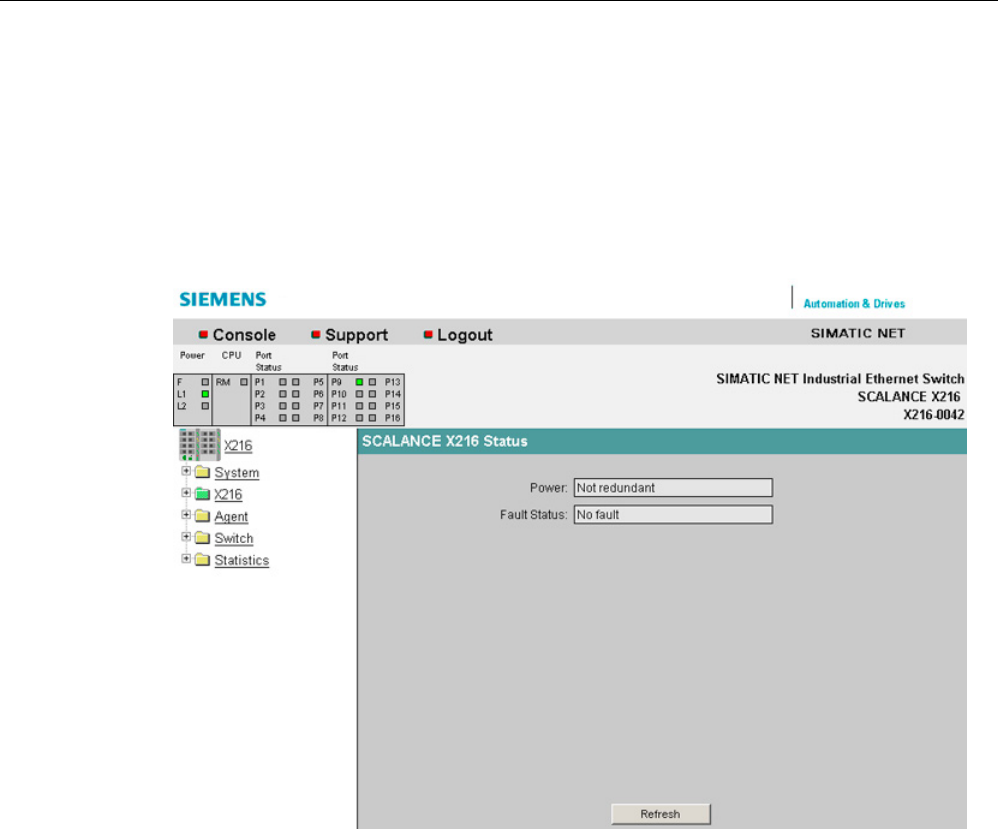Screen dimensions: 998x829
Task: Click the P13 port status LED
Action: click(x=372, y=382)
